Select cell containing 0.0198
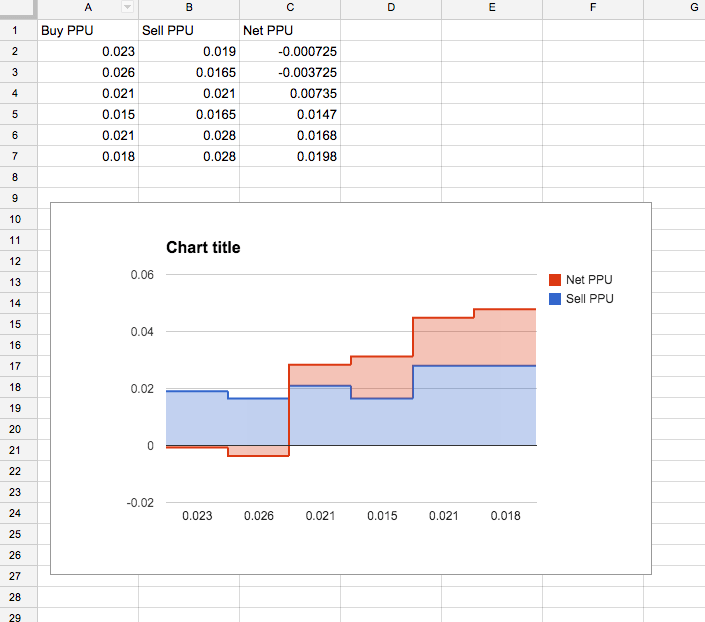 click(290, 156)
